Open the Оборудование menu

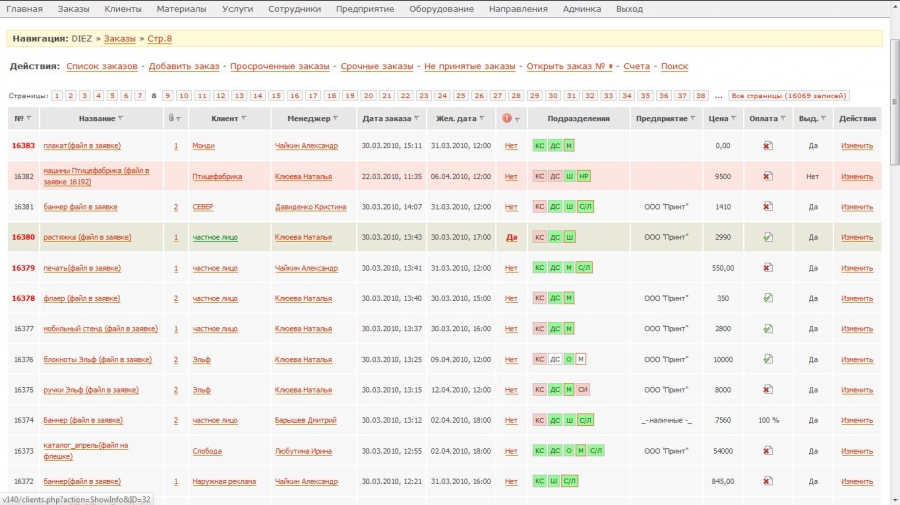click(441, 9)
